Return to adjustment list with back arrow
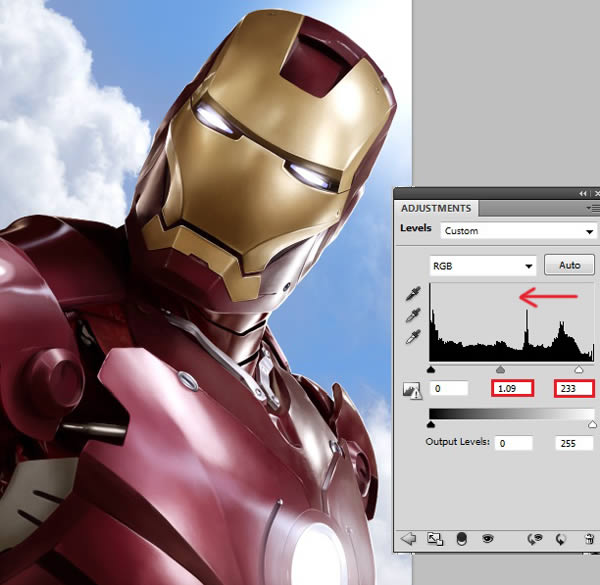 (x=408, y=539)
